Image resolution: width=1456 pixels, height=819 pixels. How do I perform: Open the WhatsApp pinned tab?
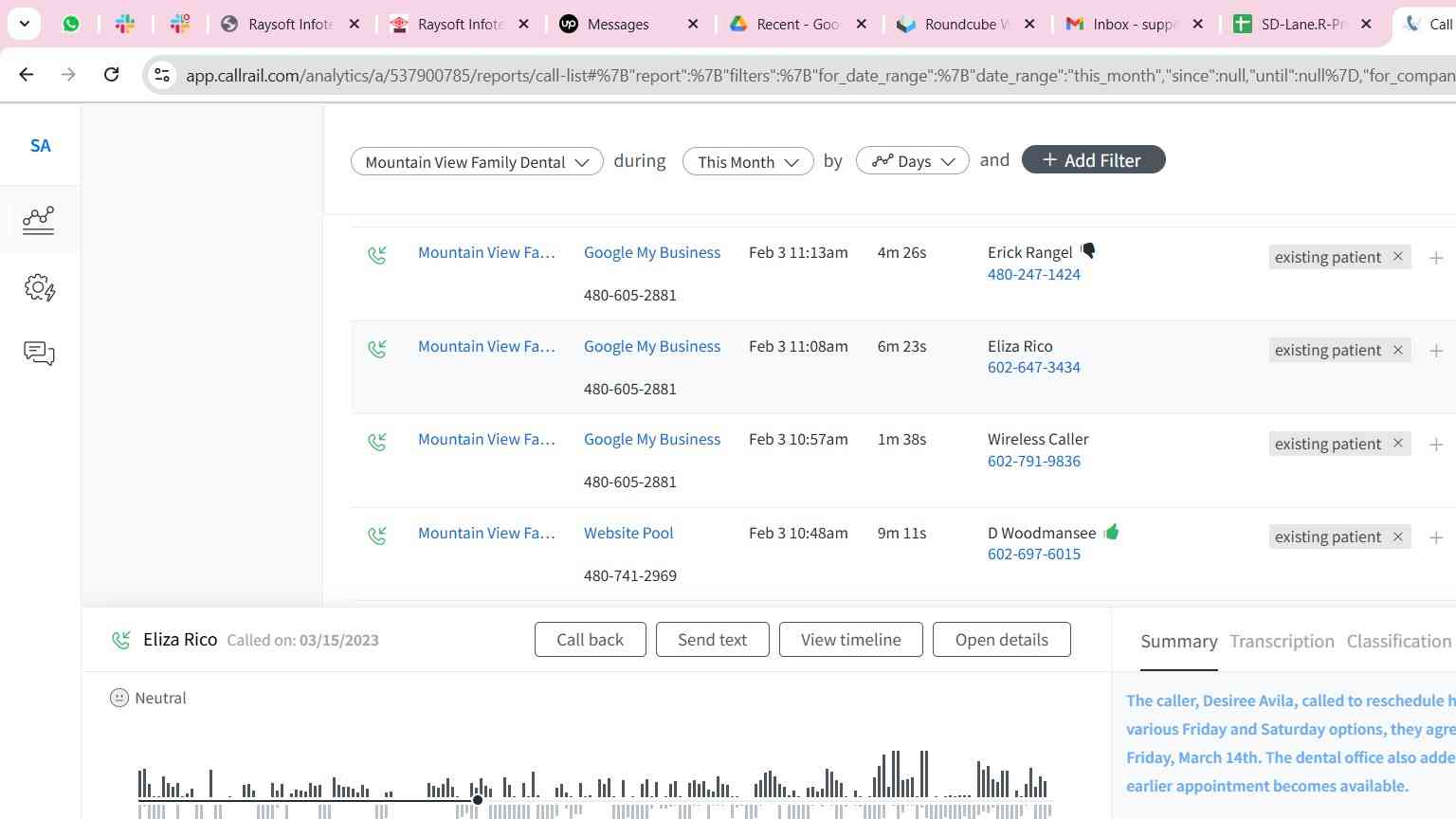tap(71, 24)
